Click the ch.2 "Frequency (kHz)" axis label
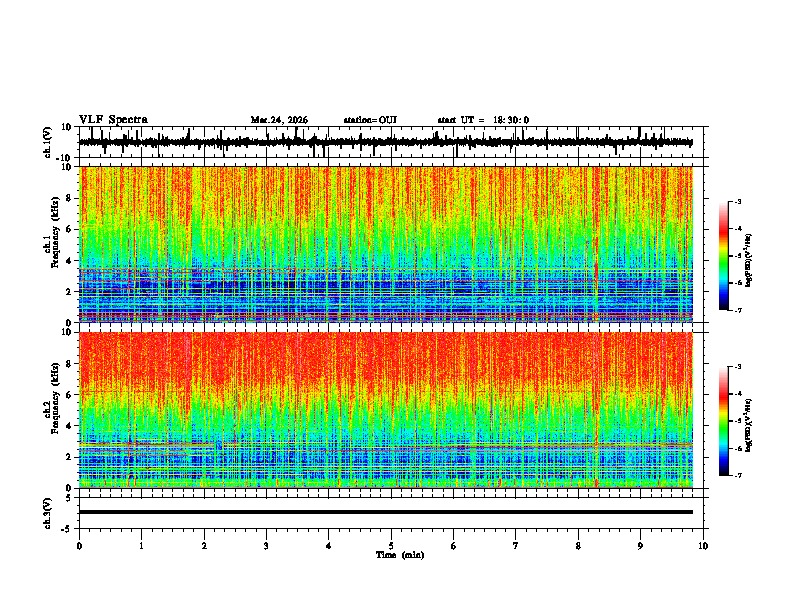 click(x=55, y=398)
